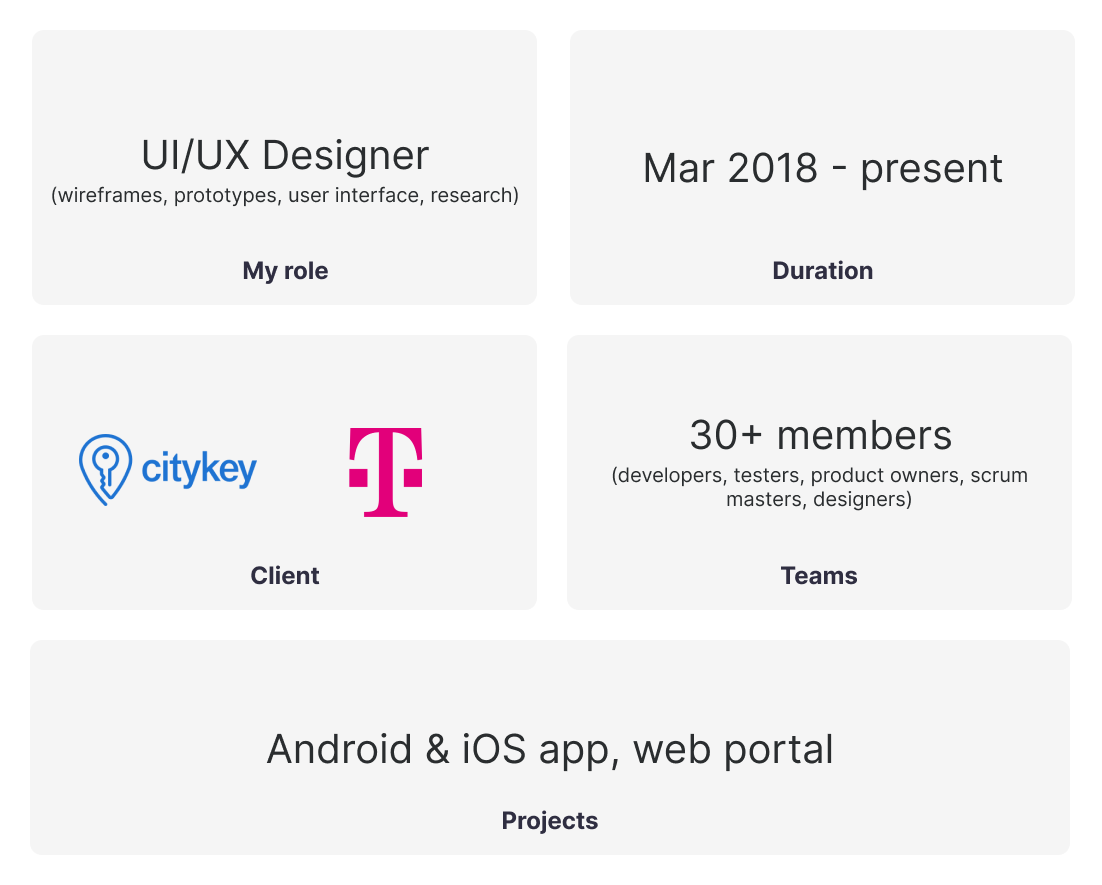Click the Android & iOS app, web portal text
This screenshot has height=885, width=1102.
[x=550, y=749]
